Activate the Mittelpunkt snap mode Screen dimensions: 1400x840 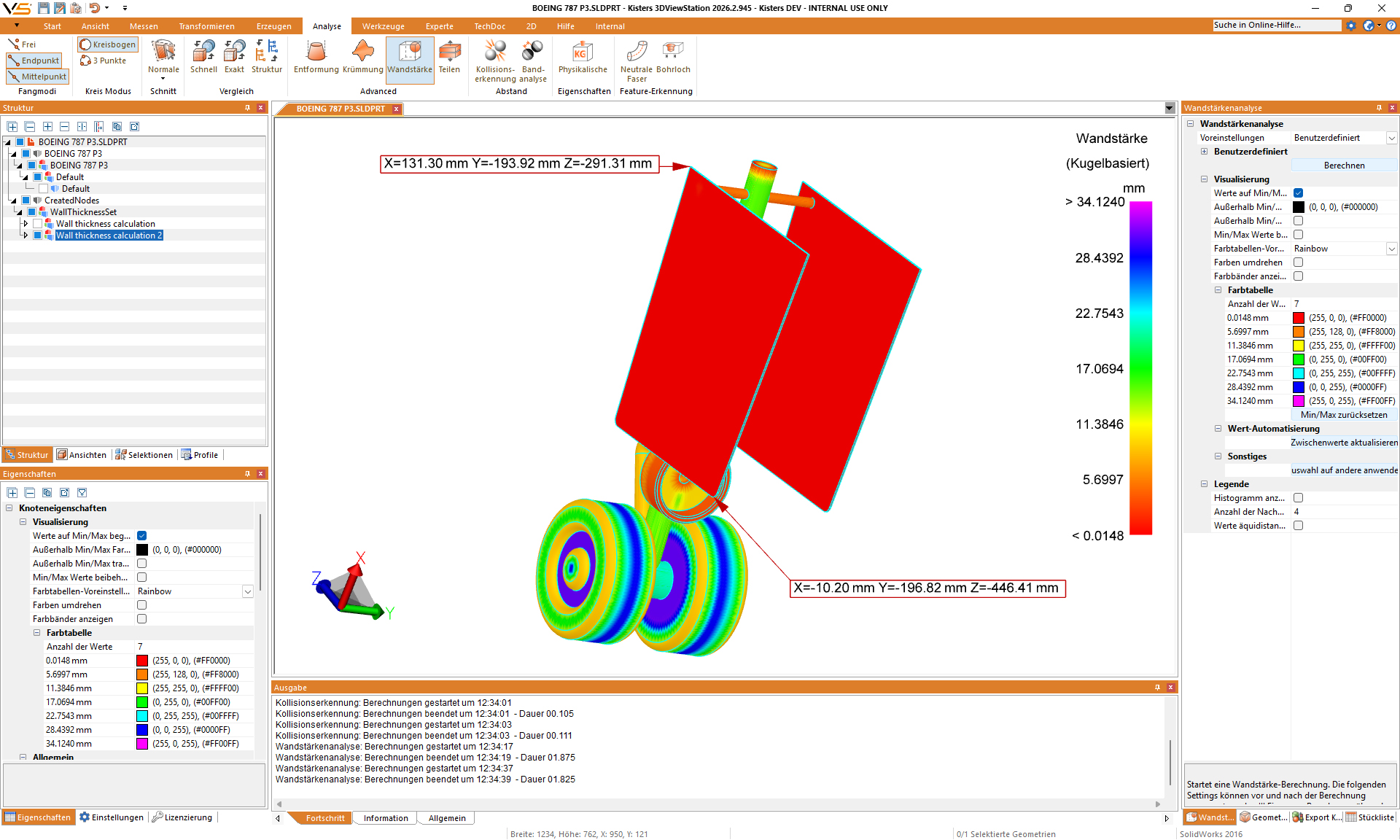(x=37, y=77)
